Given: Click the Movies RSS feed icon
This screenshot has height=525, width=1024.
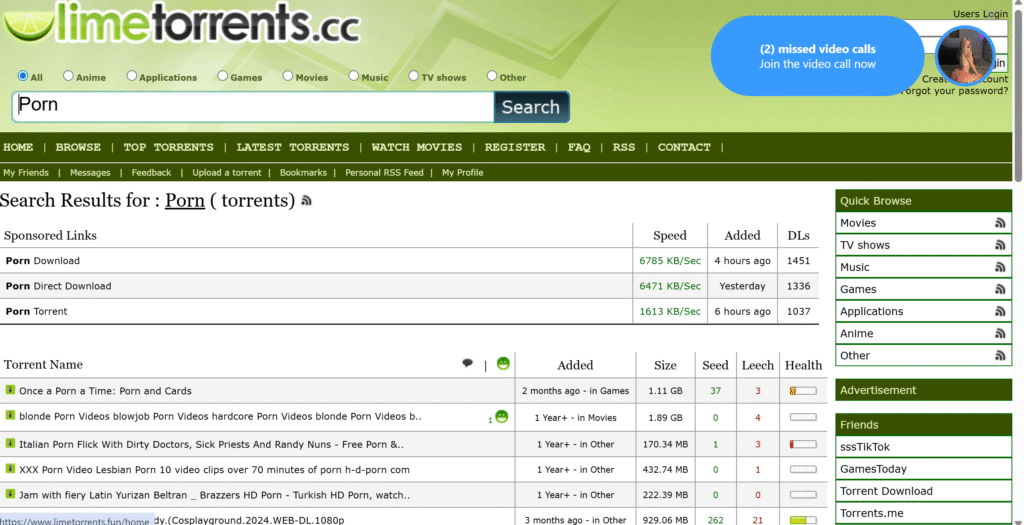Looking at the screenshot, I should pyautogui.click(x=999, y=223).
